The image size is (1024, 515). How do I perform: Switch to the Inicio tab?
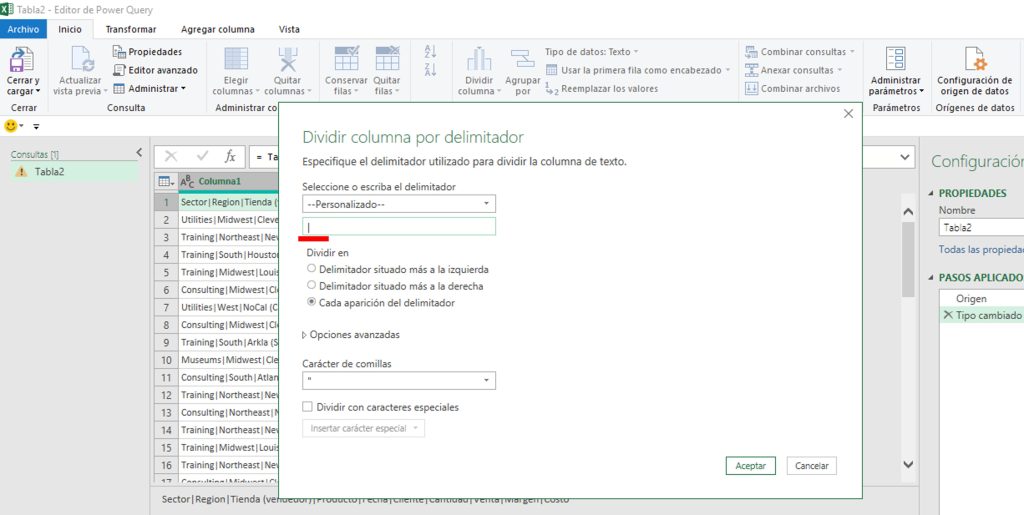70,29
